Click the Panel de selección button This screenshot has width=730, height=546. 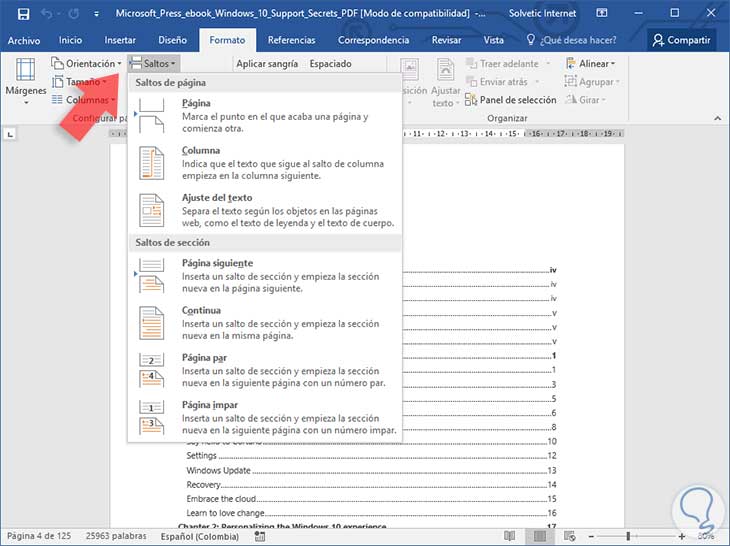click(510, 100)
